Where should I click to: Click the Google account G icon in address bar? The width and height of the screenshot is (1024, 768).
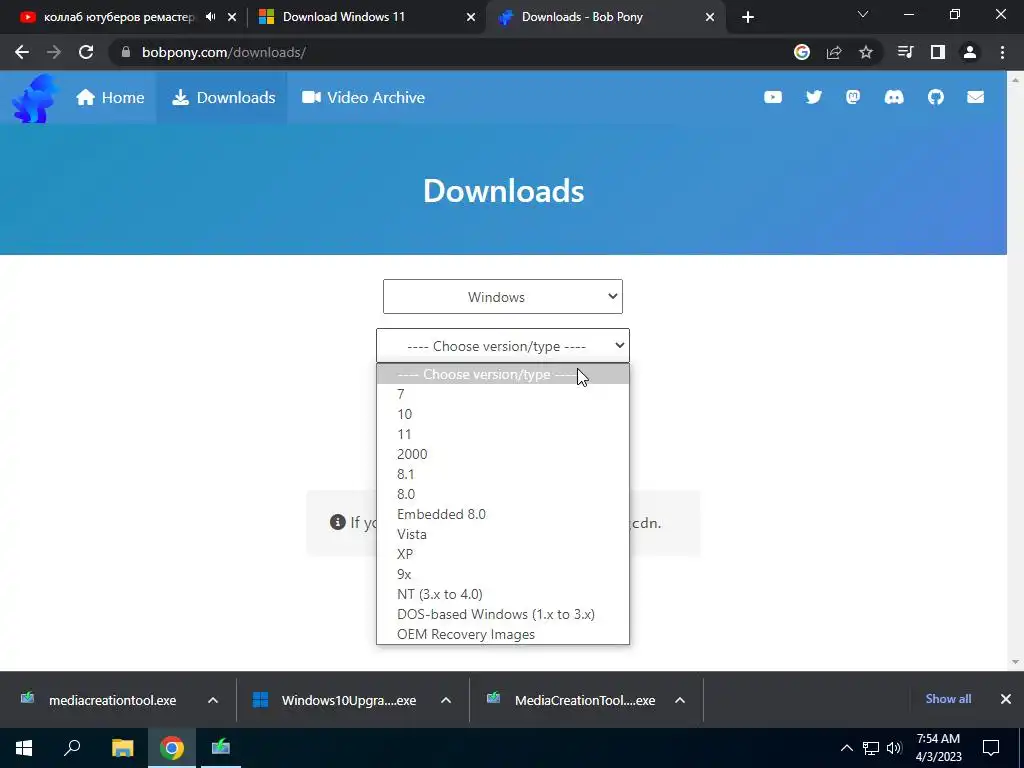801,52
